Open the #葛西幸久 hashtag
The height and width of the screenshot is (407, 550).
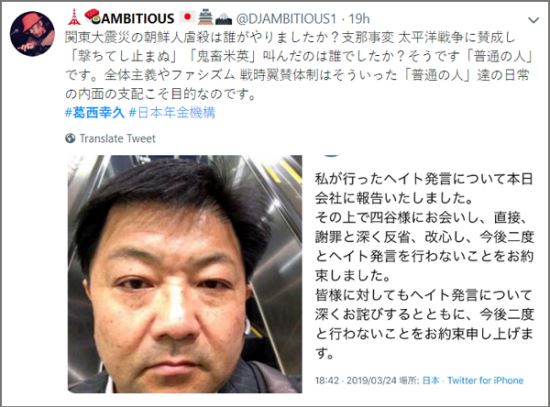[x=95, y=113]
